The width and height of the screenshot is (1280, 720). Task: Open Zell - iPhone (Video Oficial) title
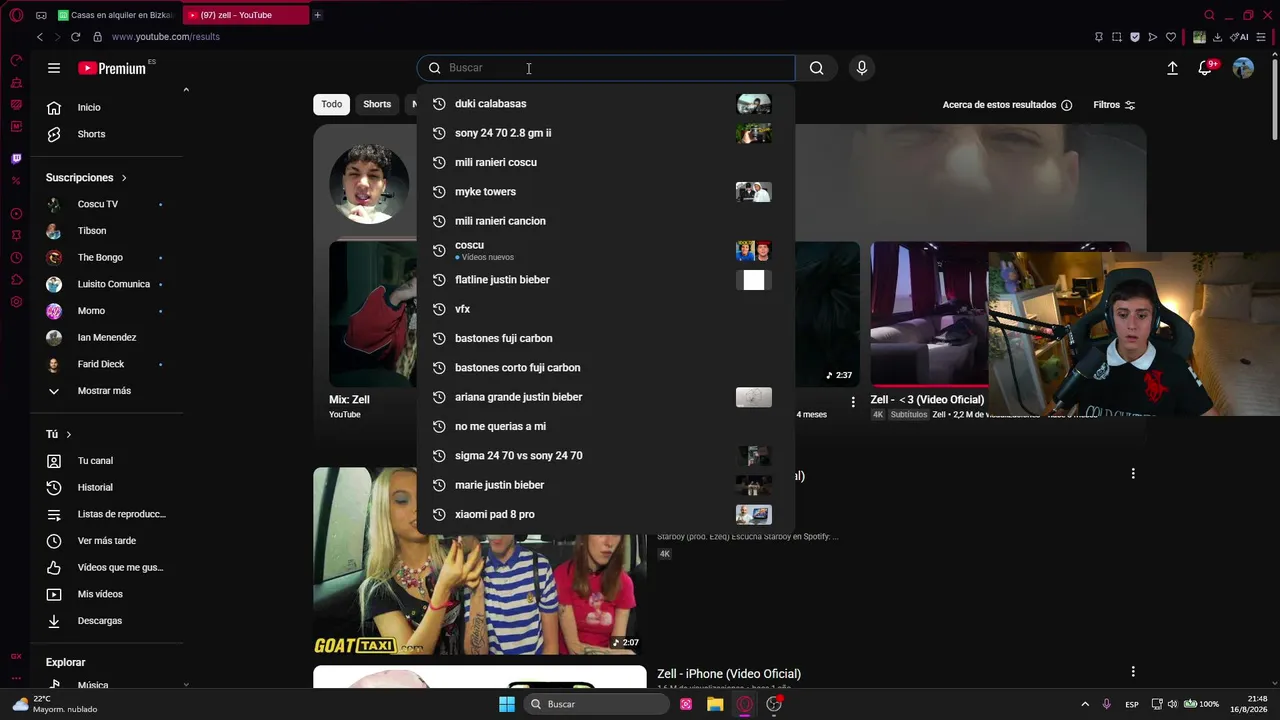[x=729, y=674]
